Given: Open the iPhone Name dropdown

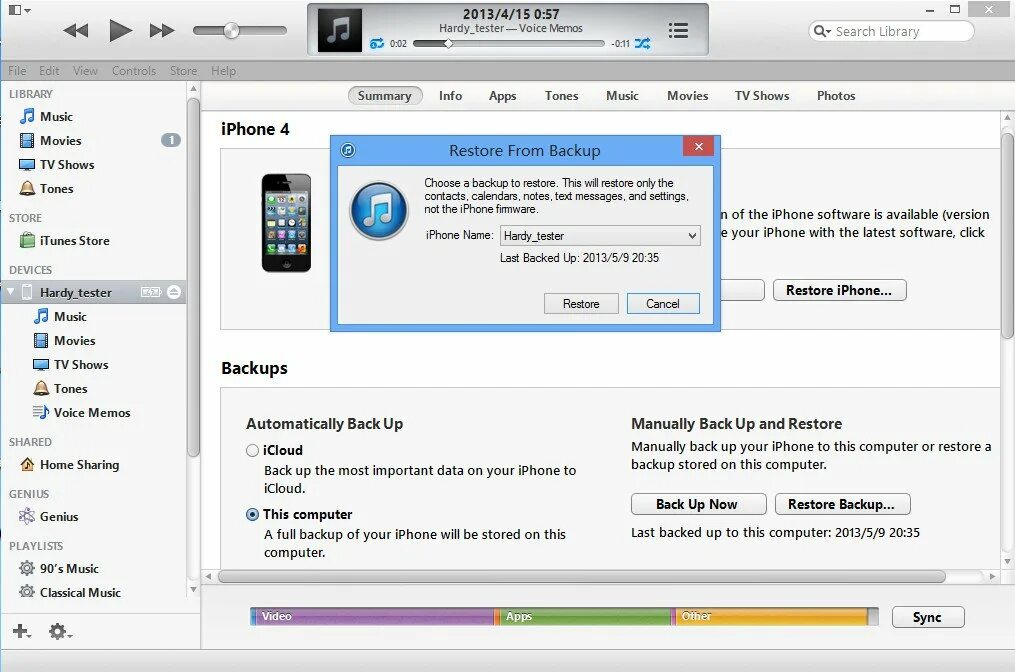Looking at the screenshot, I should pos(600,236).
